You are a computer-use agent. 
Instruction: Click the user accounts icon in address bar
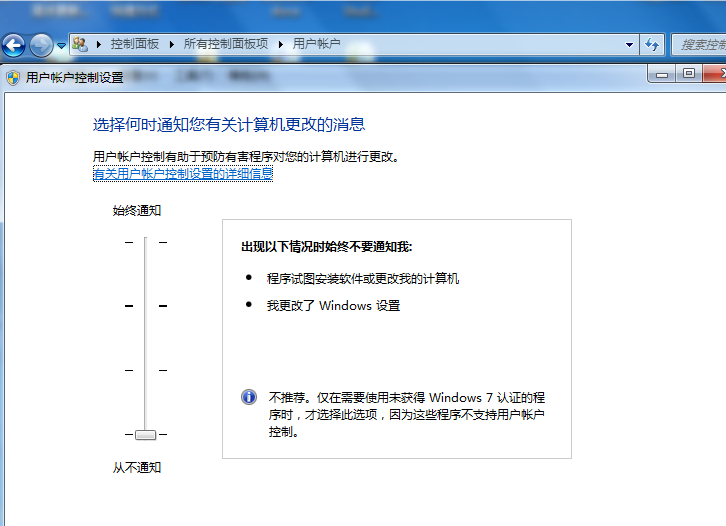[80, 44]
